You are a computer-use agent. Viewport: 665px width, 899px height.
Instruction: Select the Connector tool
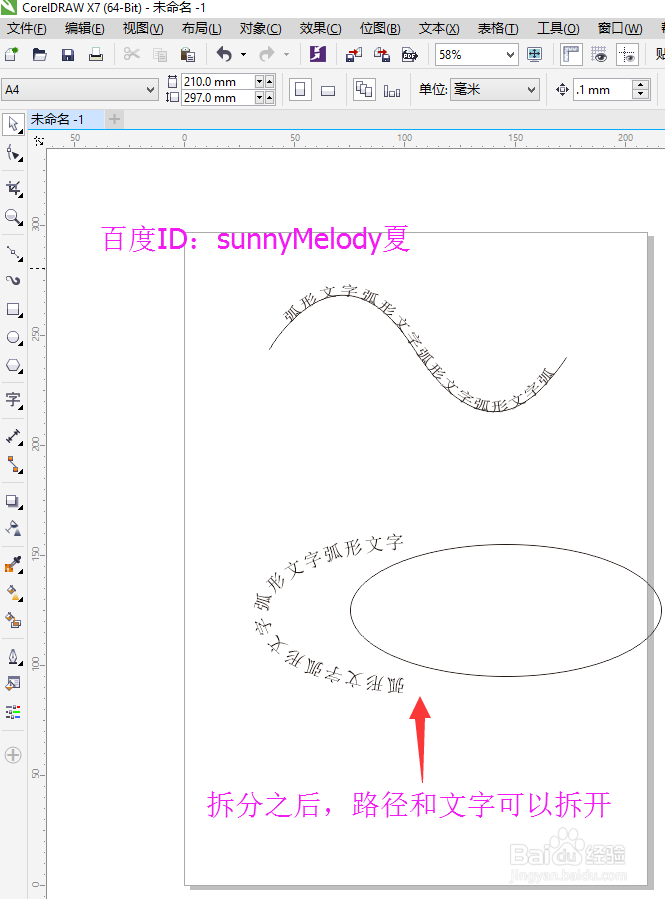(13, 464)
